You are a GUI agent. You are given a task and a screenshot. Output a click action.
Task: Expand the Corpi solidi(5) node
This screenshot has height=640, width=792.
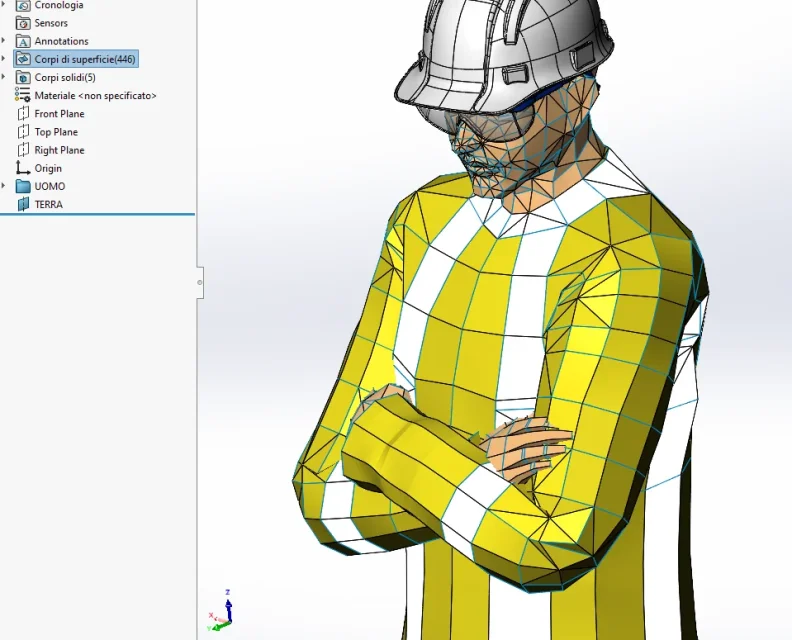click(4, 77)
